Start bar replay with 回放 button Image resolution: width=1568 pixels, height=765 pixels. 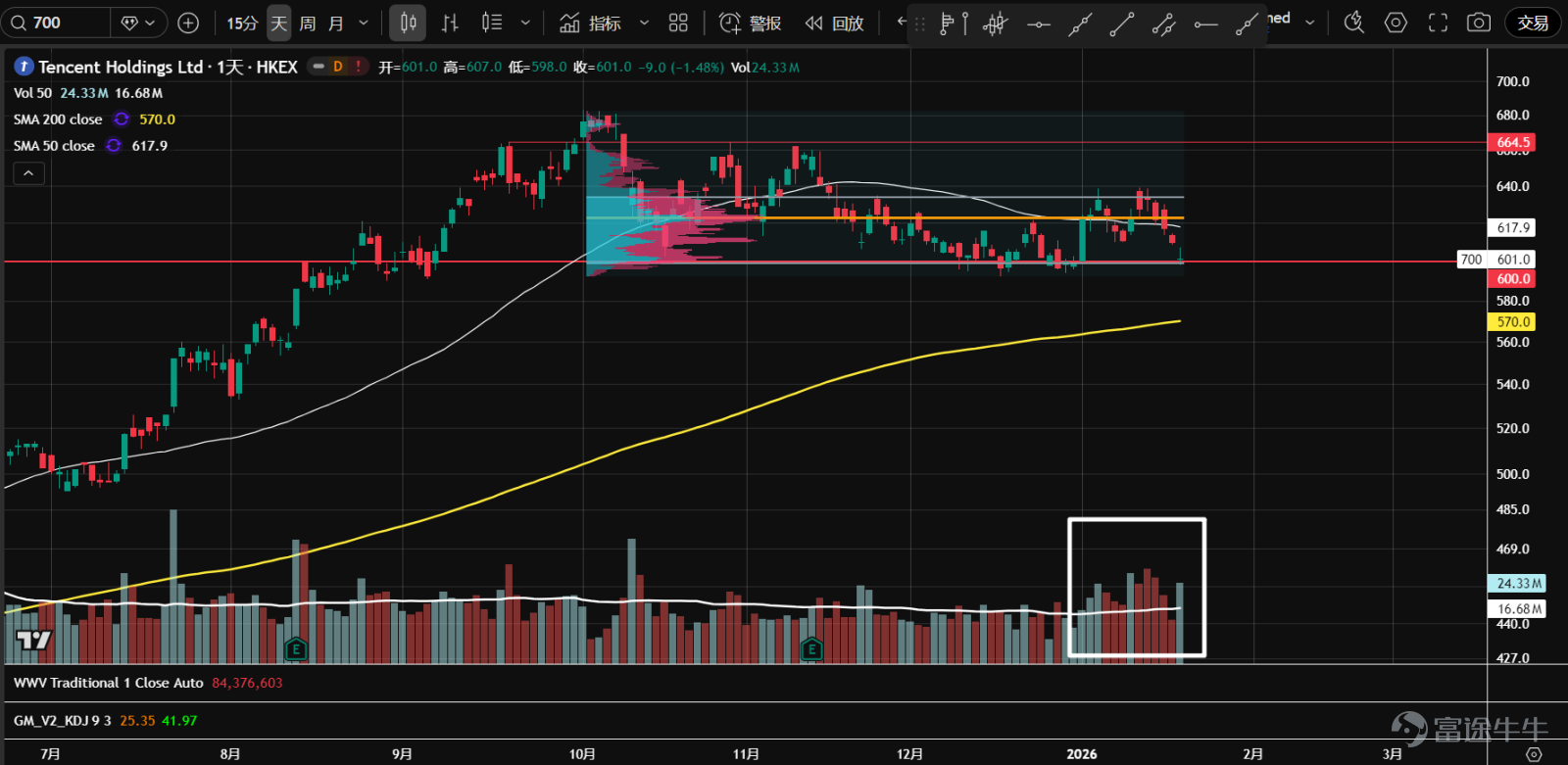(x=835, y=23)
